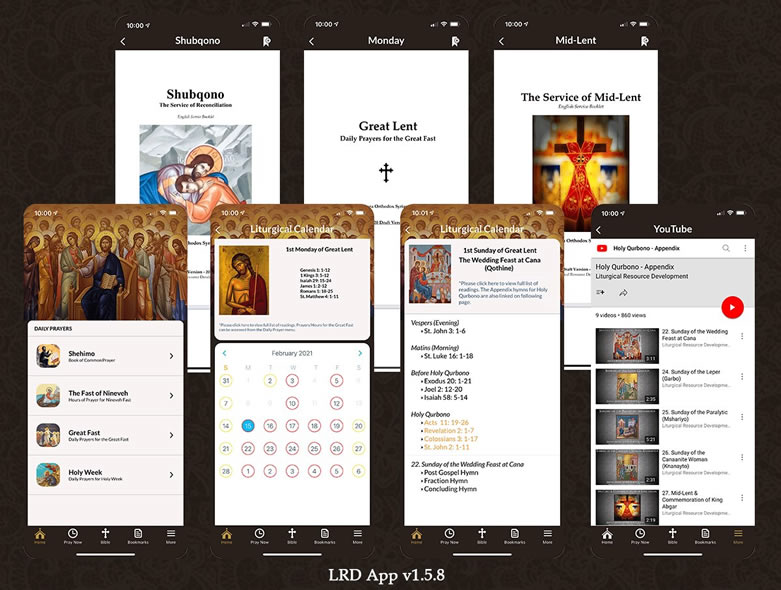781x590 pixels.
Task: Open YouTube header three-dot menu
Action: (x=745, y=248)
